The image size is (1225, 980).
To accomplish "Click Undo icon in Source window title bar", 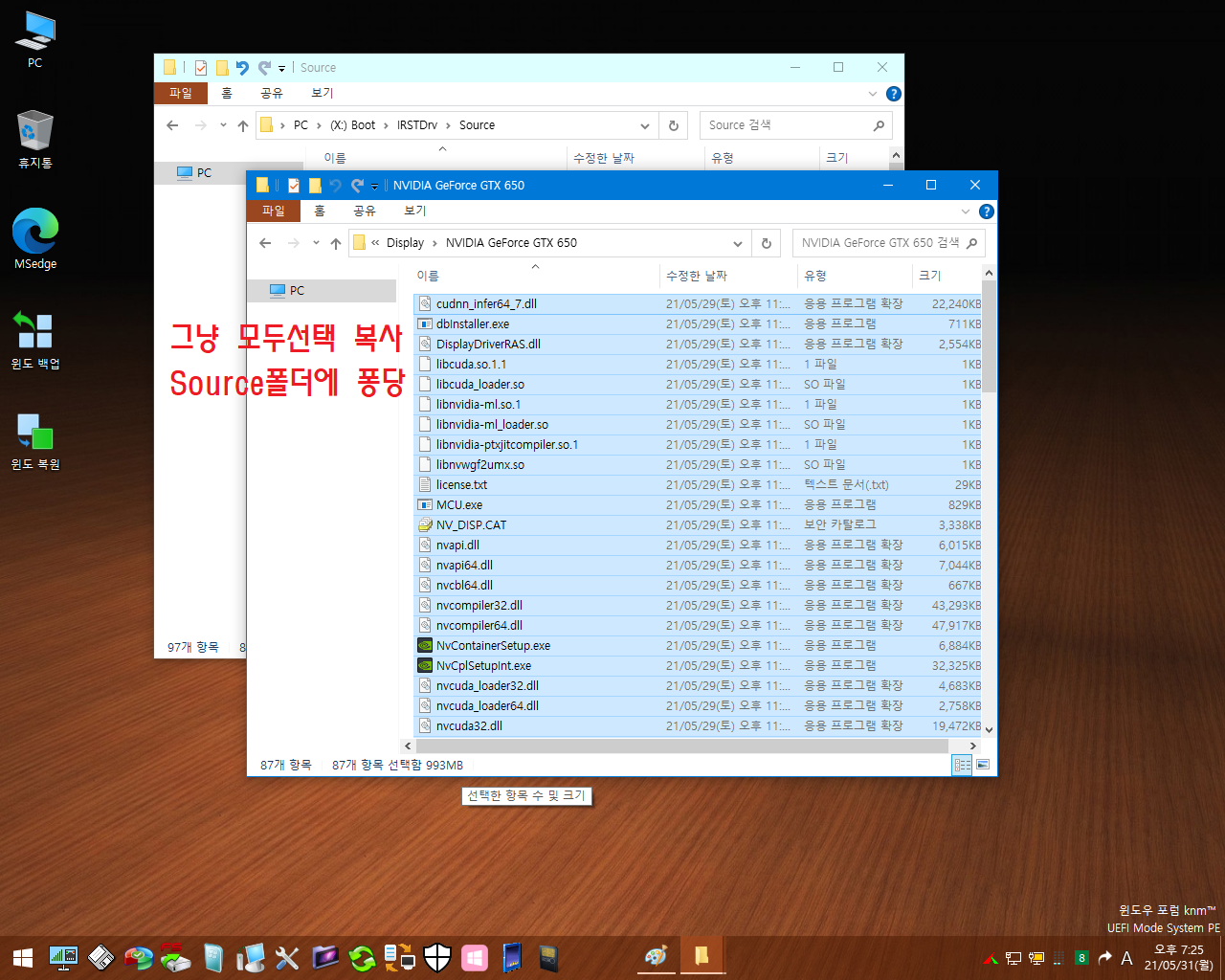I will [242, 68].
